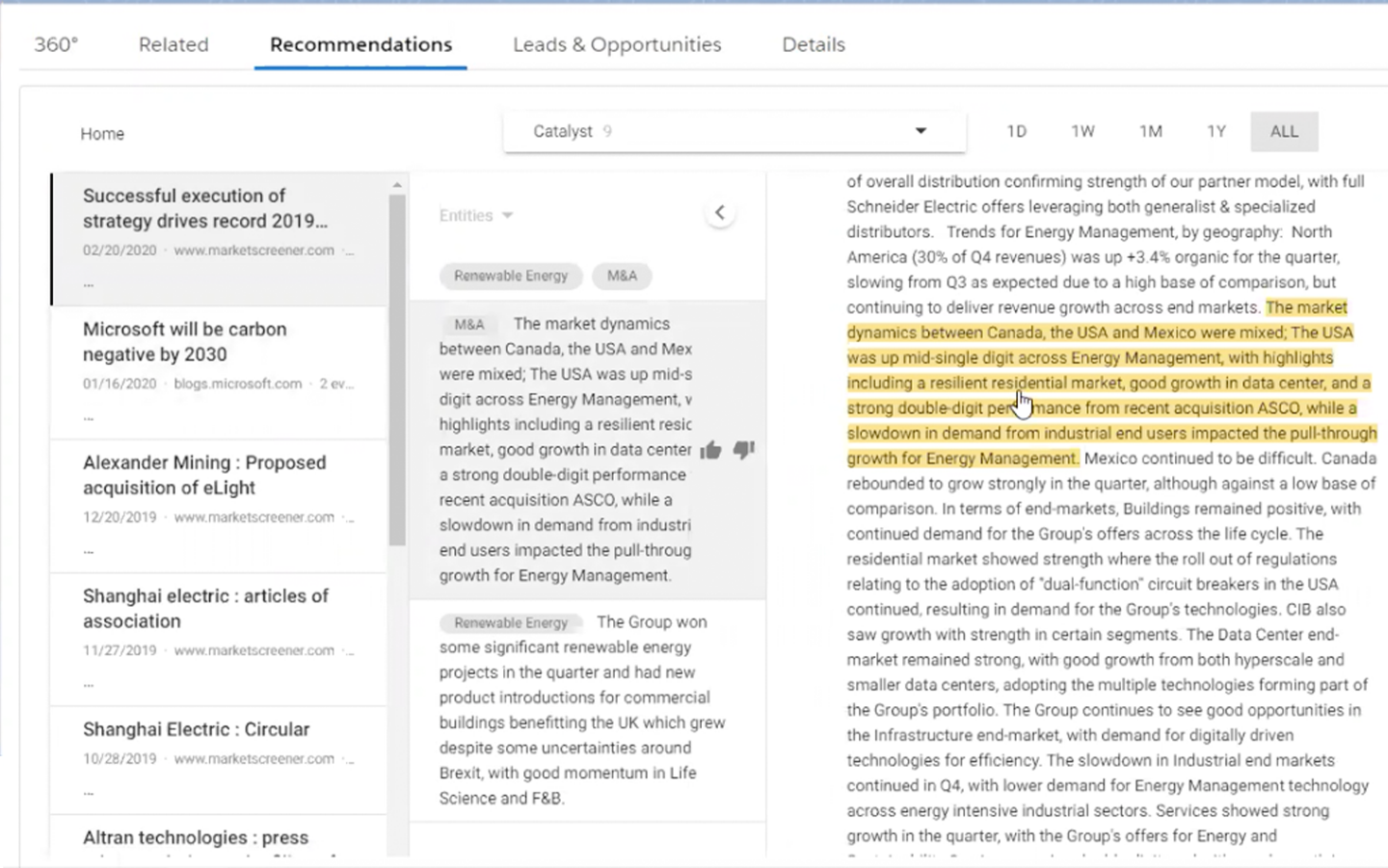Viewport: 1388px width, 868px height.
Task: Click the 02/20/2020 article date
Action: 120,250
